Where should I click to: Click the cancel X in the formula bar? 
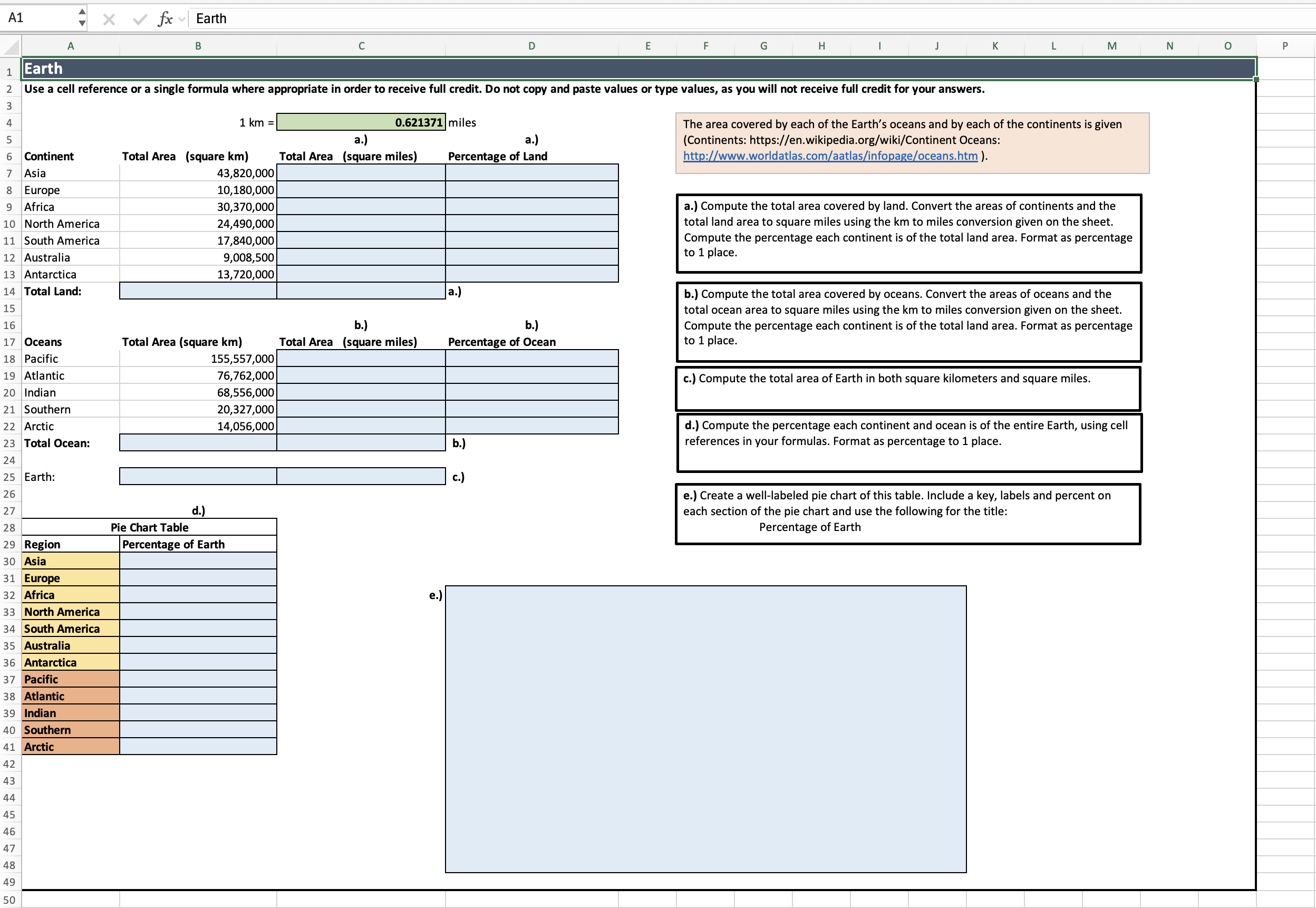coord(109,18)
